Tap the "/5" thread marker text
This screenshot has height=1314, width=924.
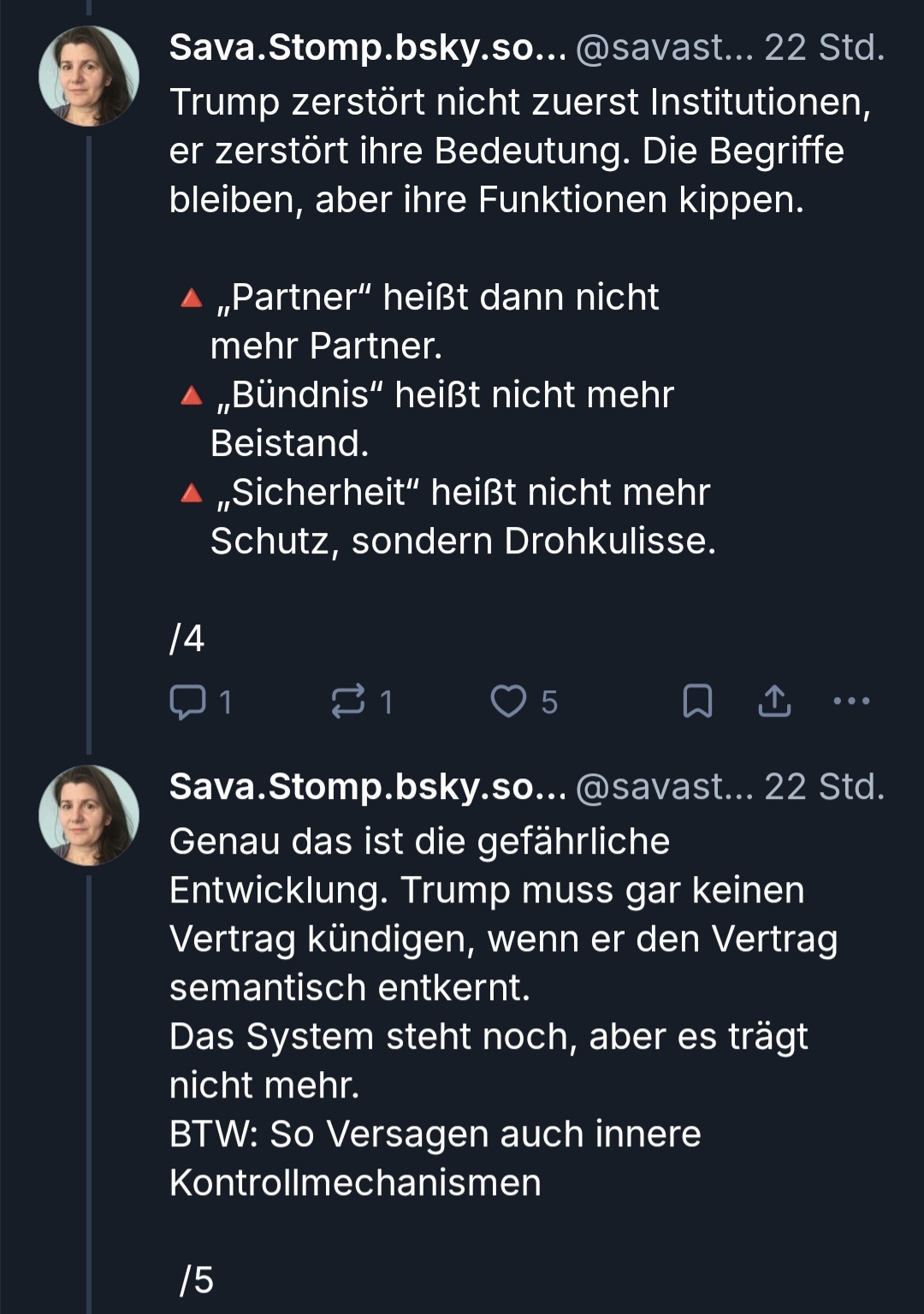[x=196, y=1280]
